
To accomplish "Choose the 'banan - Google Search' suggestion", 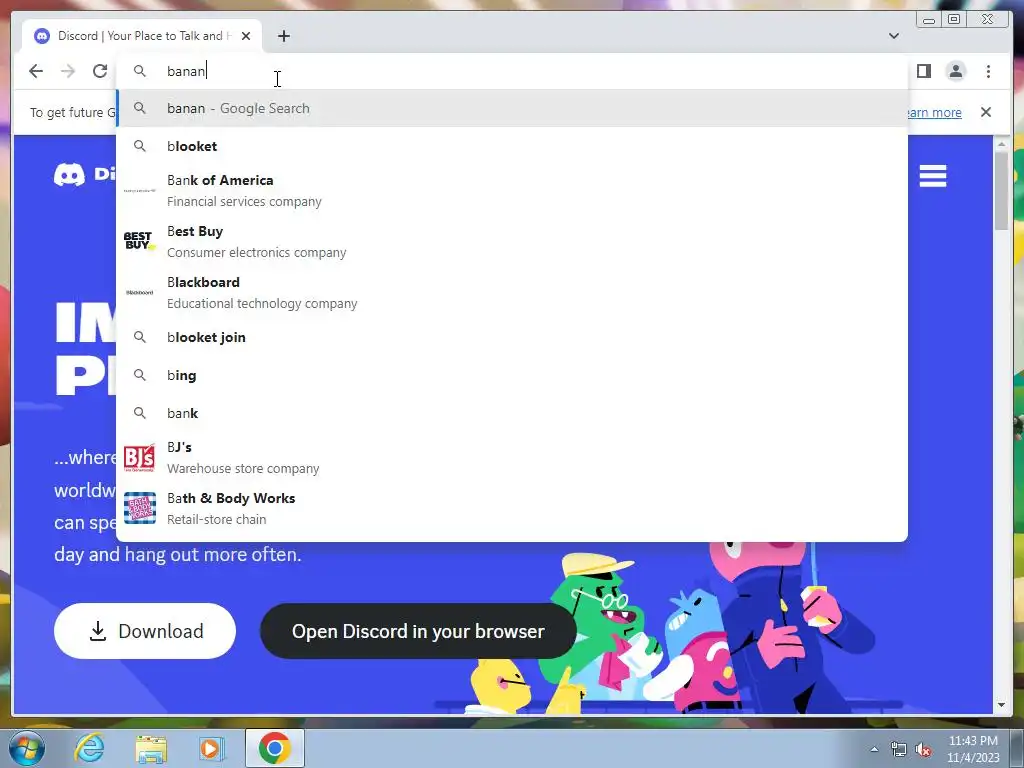I will (512, 108).
